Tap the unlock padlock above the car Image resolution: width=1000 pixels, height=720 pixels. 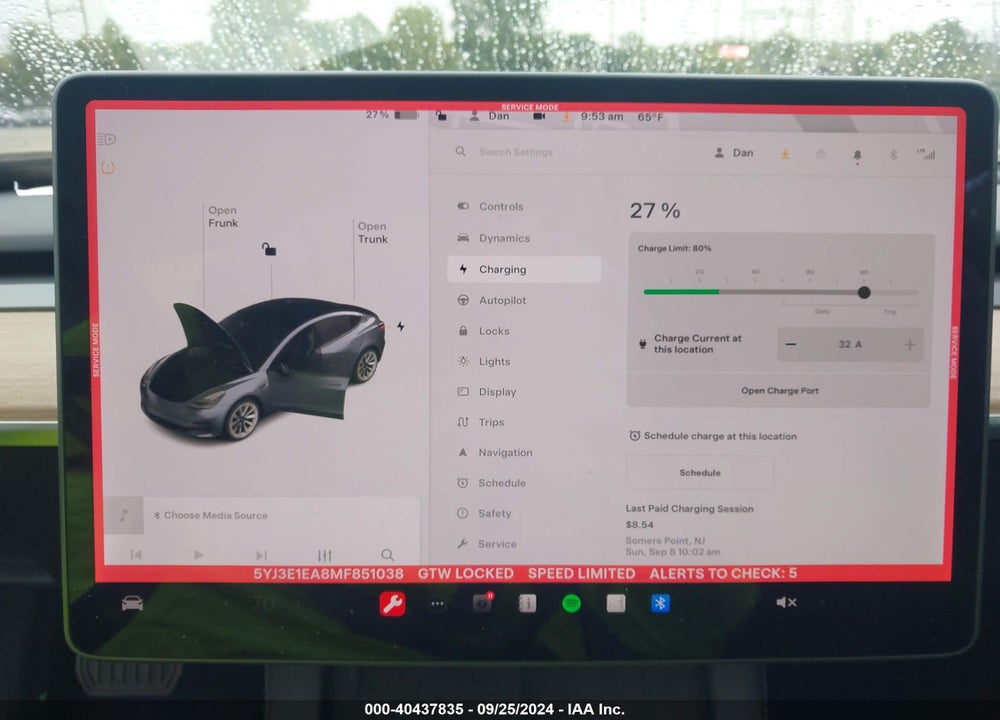pyautogui.click(x=269, y=249)
